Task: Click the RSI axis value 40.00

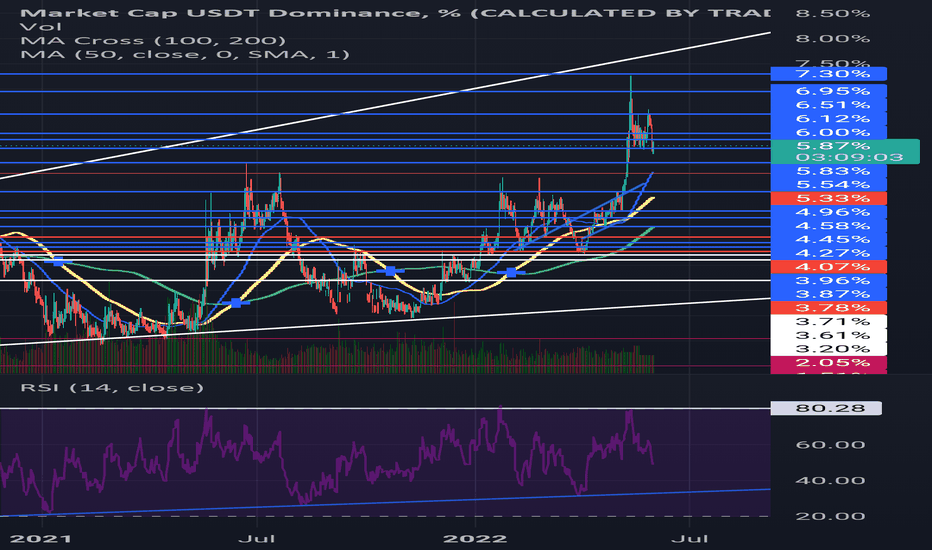Action: (x=830, y=480)
